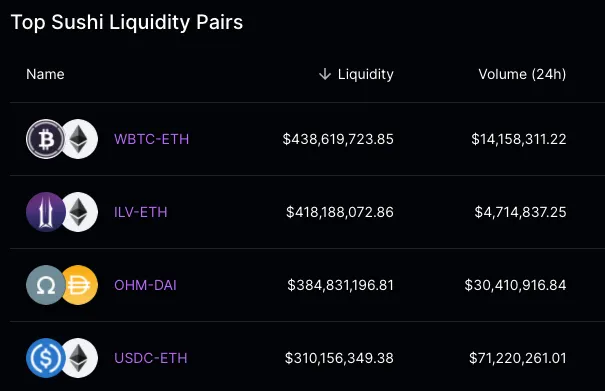605x391 pixels.
Task: Click the yellow DAI token icon
Action: (81, 285)
